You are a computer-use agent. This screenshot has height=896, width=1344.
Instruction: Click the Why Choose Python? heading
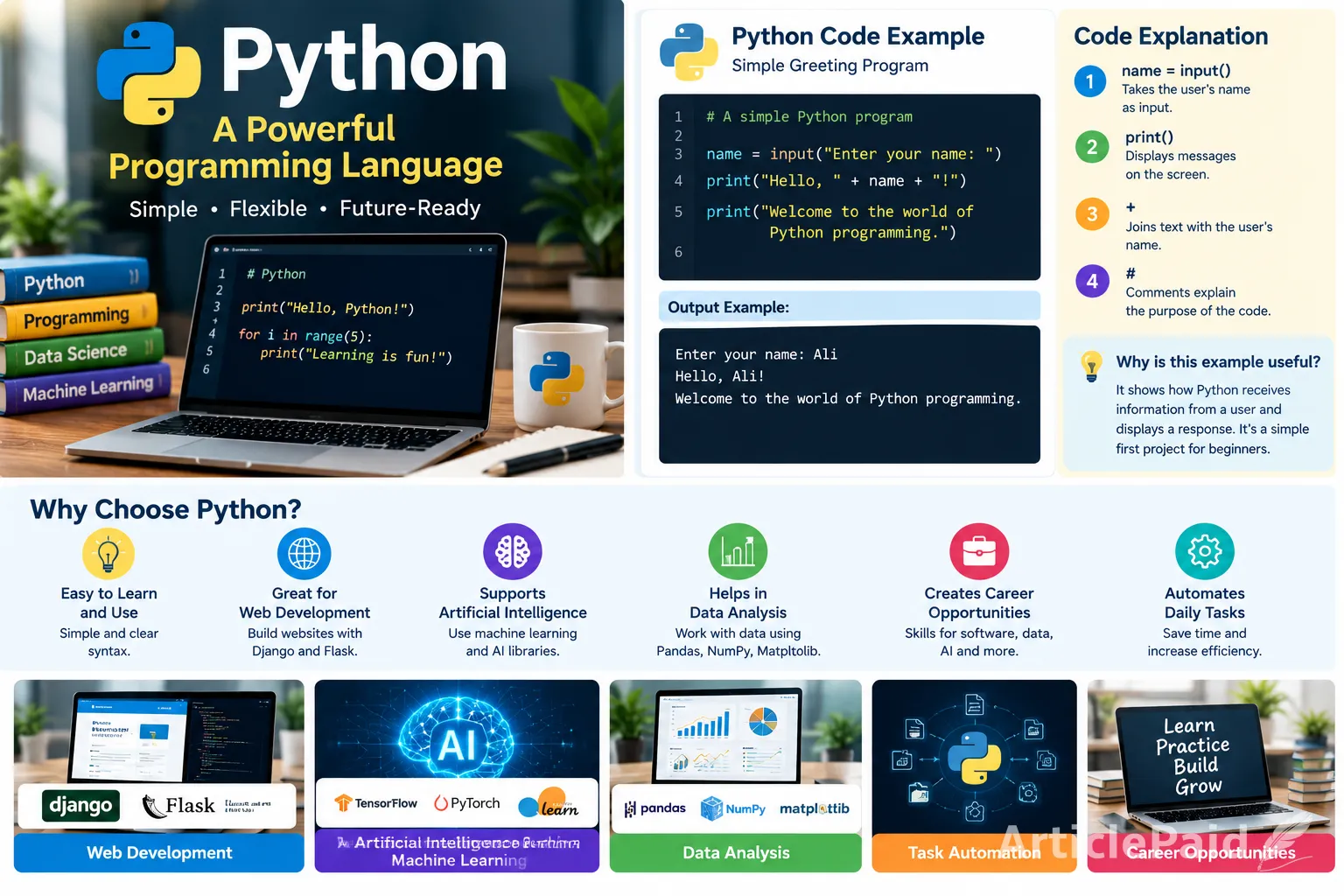(165, 509)
